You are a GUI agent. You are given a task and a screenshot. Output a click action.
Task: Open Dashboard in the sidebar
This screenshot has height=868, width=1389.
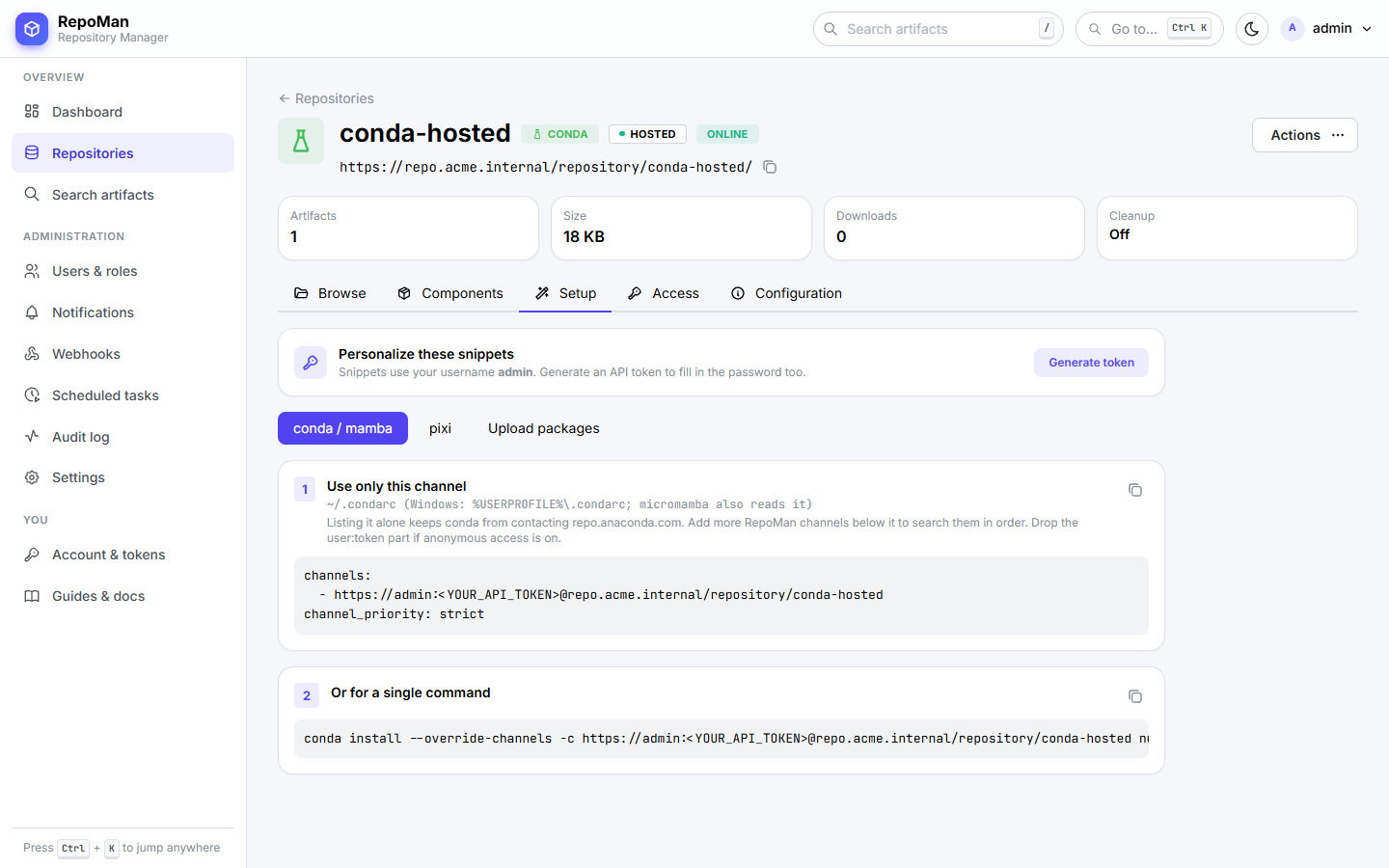123,112
